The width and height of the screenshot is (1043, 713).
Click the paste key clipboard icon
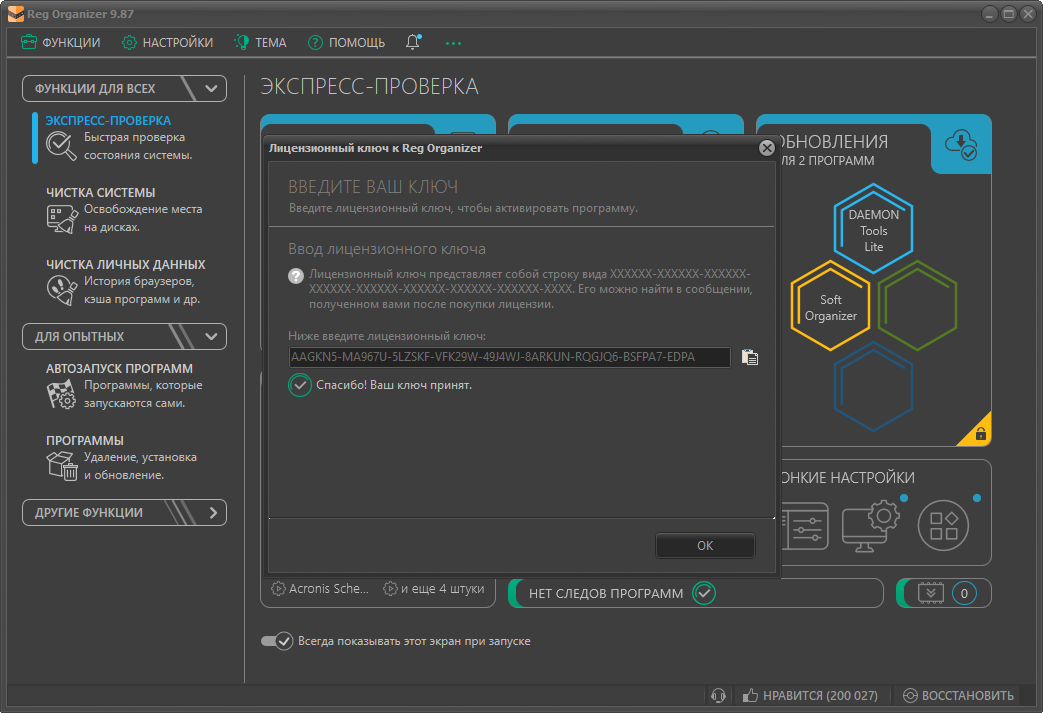(750, 357)
